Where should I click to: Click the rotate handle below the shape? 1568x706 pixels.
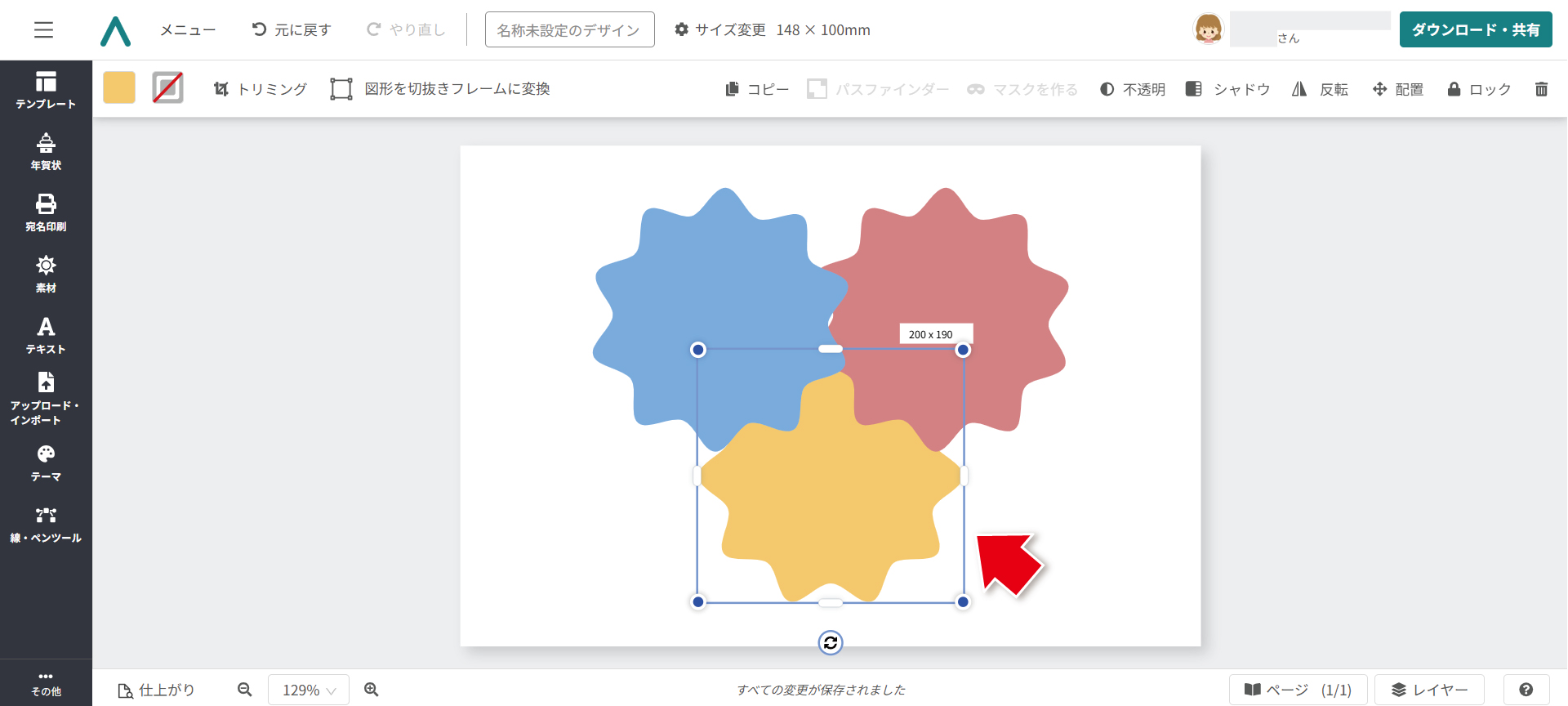click(x=831, y=643)
